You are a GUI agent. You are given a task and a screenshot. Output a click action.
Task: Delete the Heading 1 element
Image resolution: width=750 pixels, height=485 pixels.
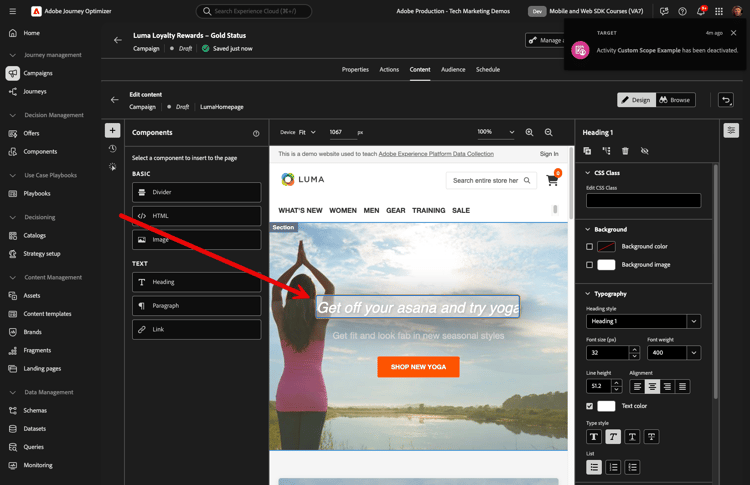point(625,151)
